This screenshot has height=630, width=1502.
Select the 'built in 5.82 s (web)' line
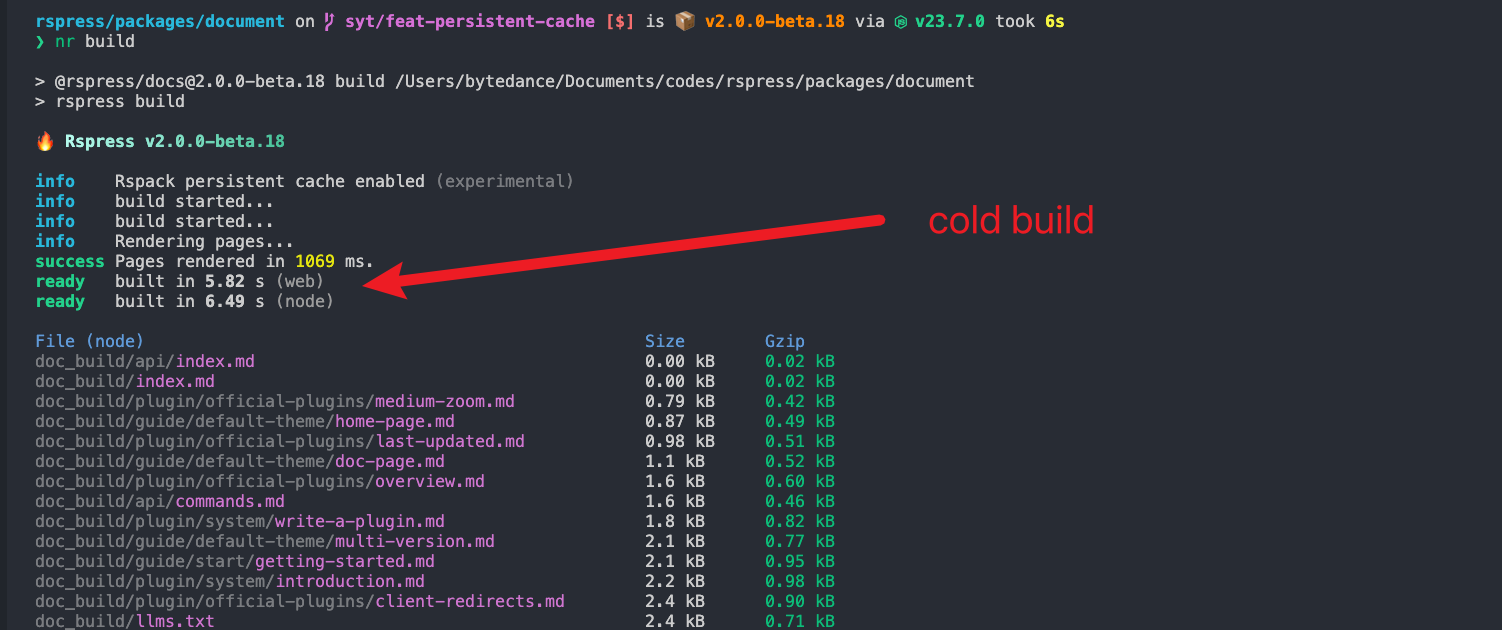tap(219, 281)
